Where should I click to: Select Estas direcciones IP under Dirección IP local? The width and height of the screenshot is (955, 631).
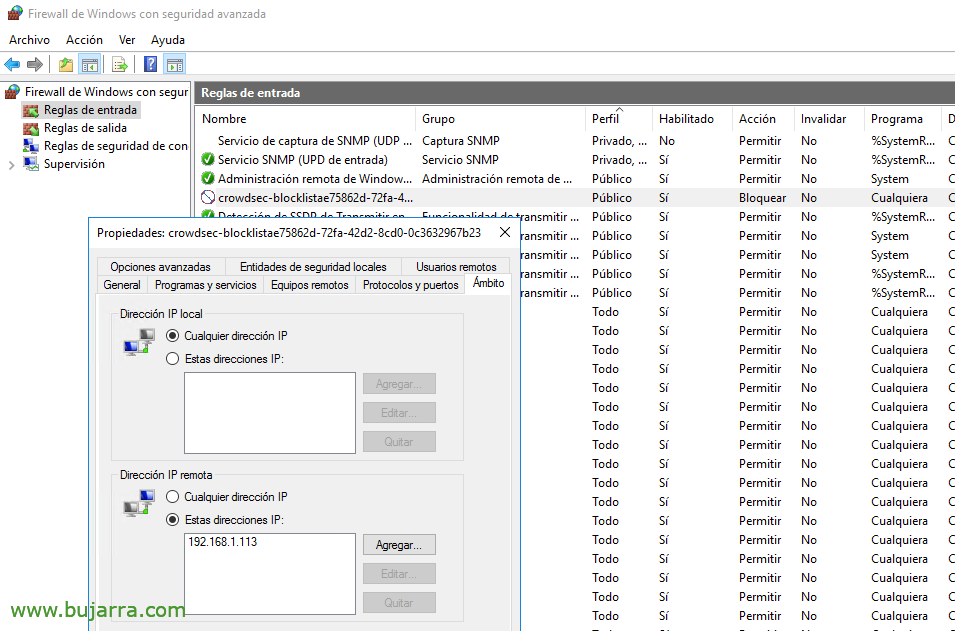click(x=172, y=359)
